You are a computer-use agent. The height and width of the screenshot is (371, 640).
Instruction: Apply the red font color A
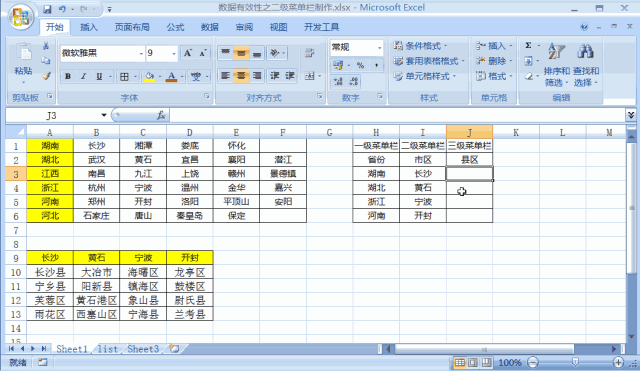click(x=172, y=76)
